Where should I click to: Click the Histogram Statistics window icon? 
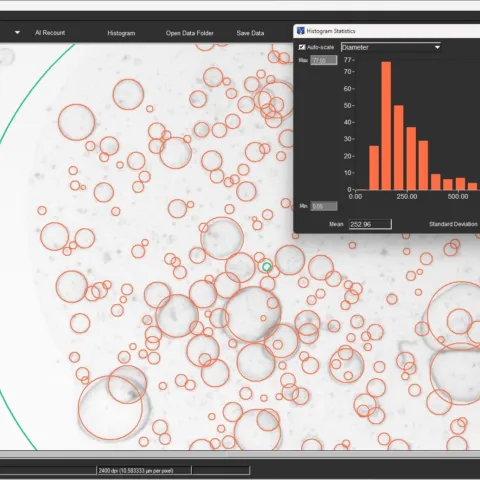[x=301, y=31]
